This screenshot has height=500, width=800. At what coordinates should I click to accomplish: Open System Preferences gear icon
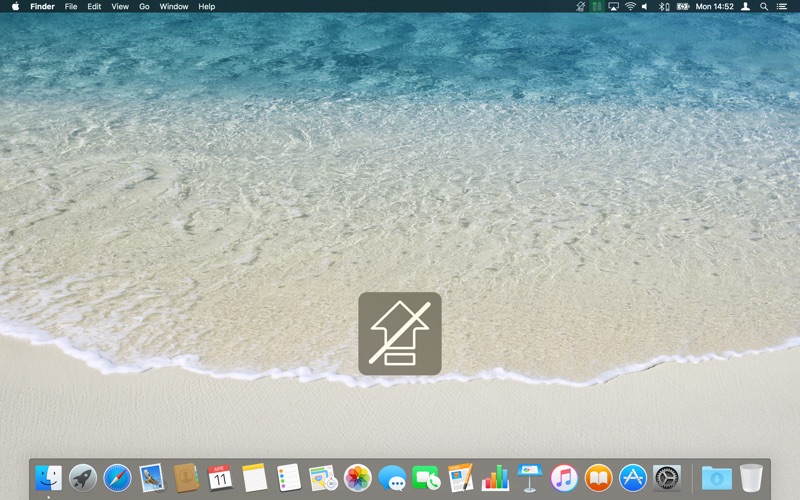(x=667, y=478)
